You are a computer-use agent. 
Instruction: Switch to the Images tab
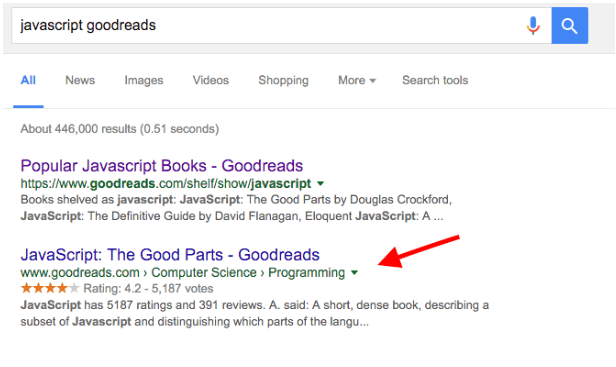pyautogui.click(x=144, y=80)
